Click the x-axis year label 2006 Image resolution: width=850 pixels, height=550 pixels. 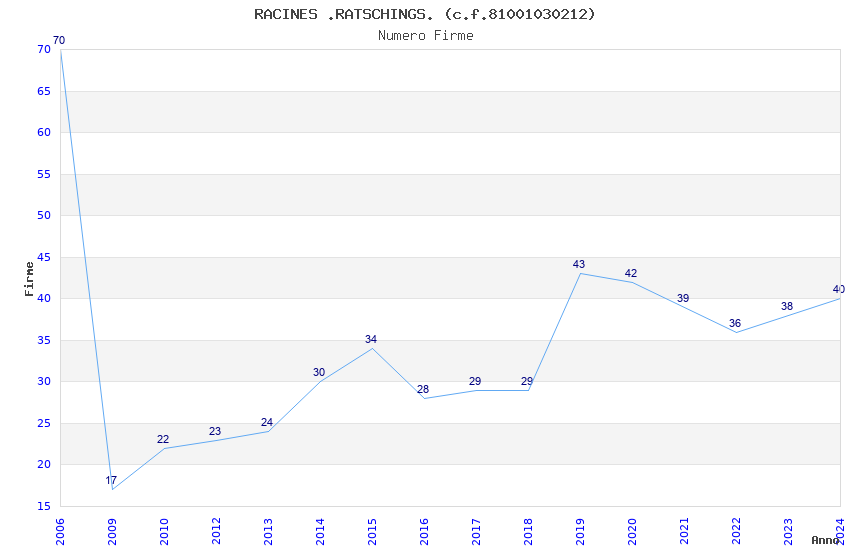tap(60, 532)
